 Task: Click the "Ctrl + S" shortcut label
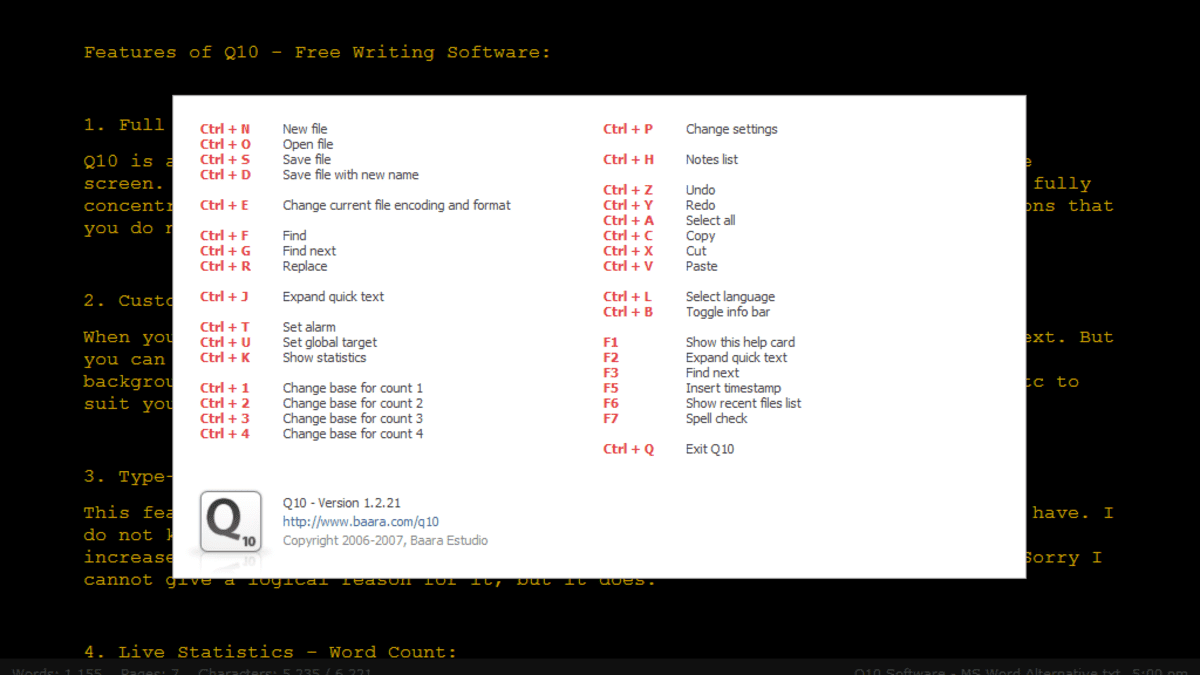point(225,159)
